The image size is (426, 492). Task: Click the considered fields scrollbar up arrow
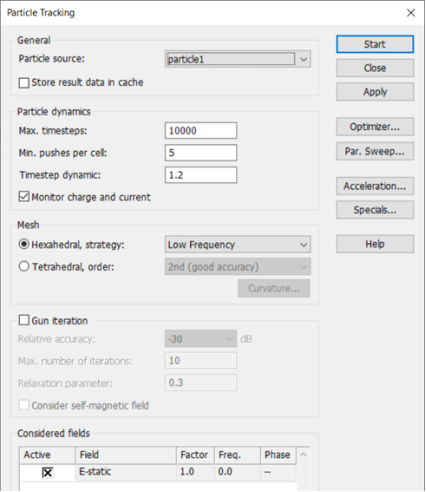point(303,455)
